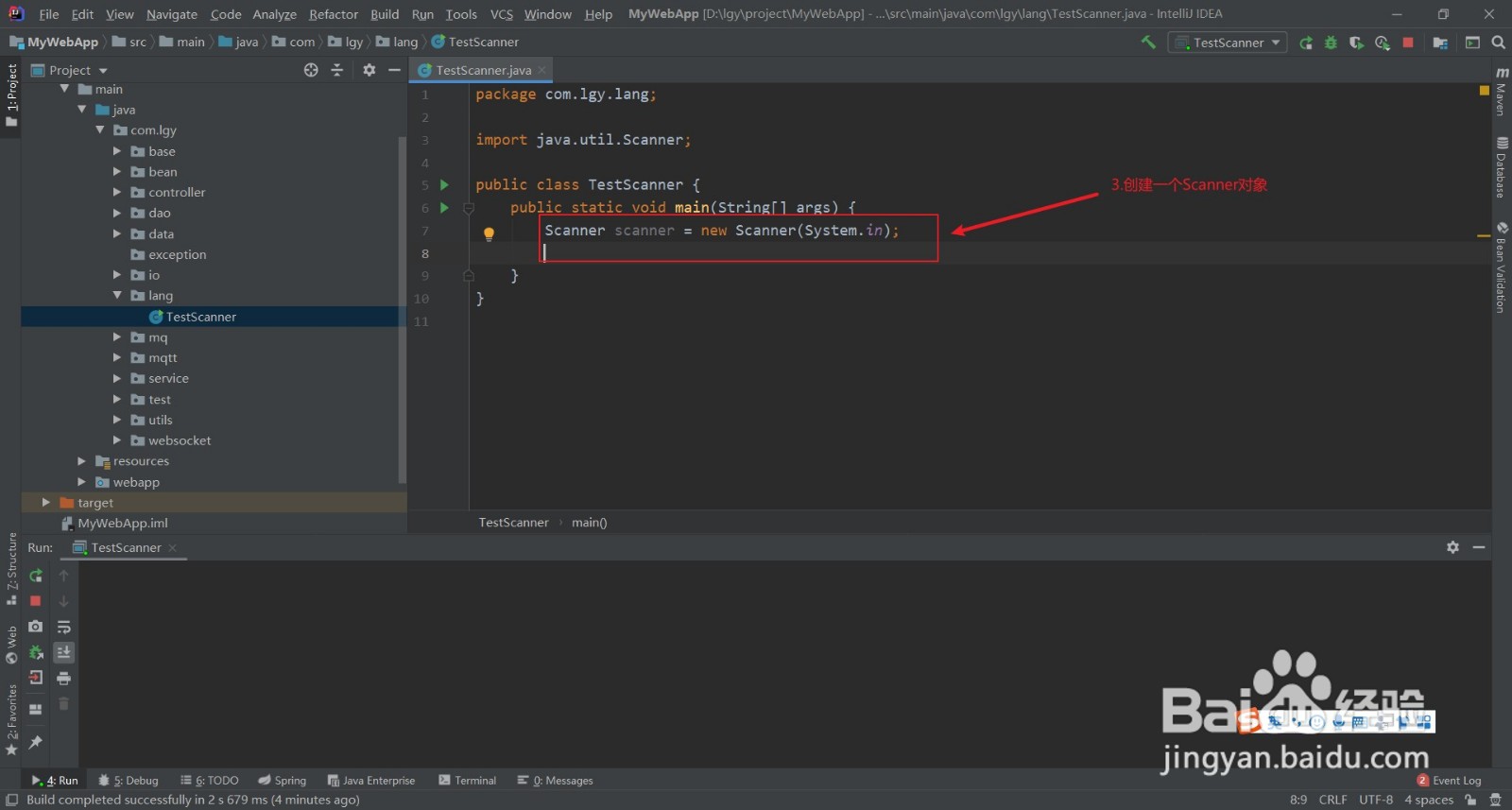Expand the resources folder
The height and width of the screenshot is (810, 1512).
[81, 461]
